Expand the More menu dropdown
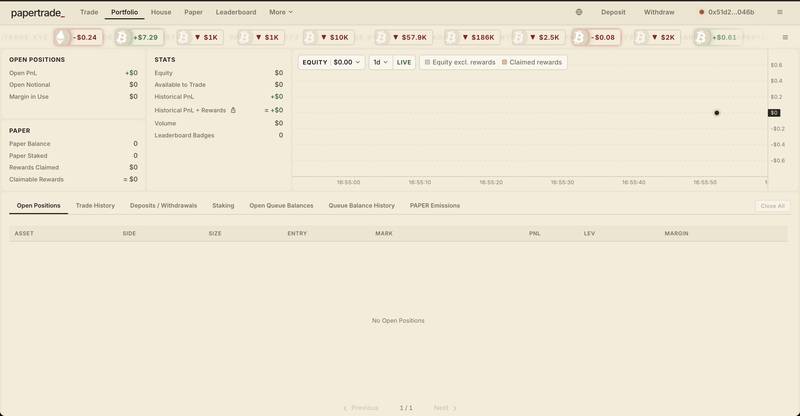 281,12
